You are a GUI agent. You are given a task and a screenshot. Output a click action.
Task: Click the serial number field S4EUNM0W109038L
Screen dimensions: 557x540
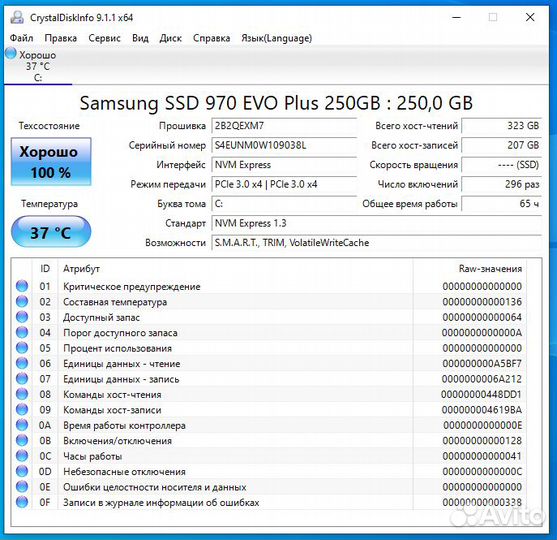284,145
